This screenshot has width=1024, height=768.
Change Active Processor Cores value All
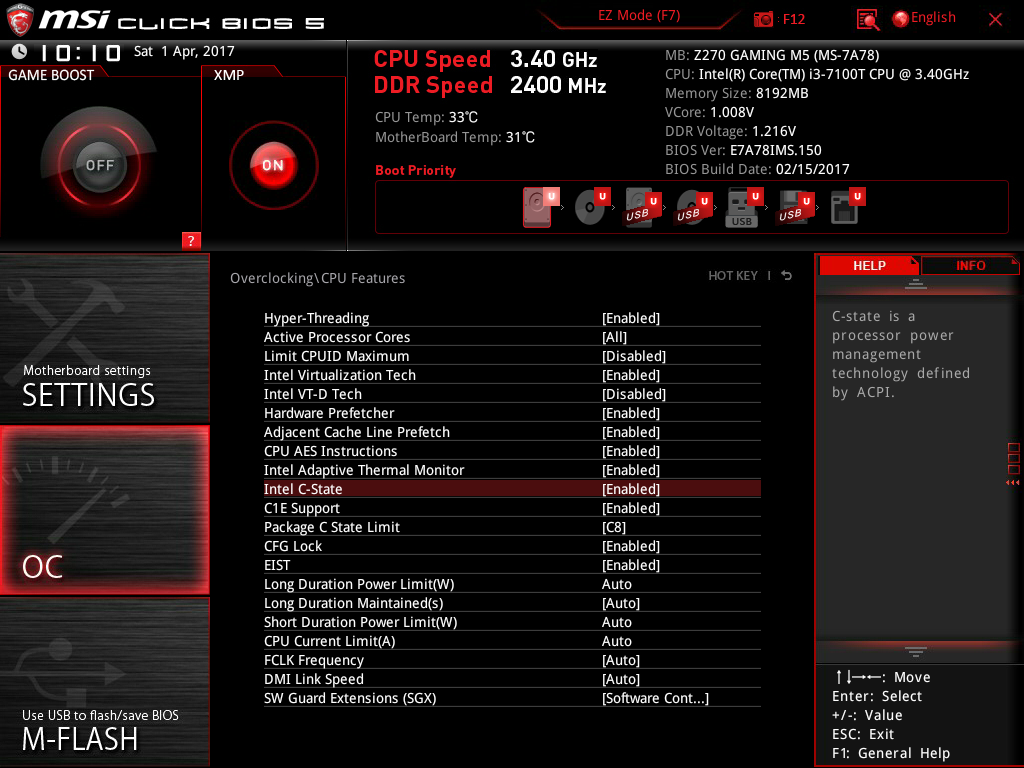[614, 337]
